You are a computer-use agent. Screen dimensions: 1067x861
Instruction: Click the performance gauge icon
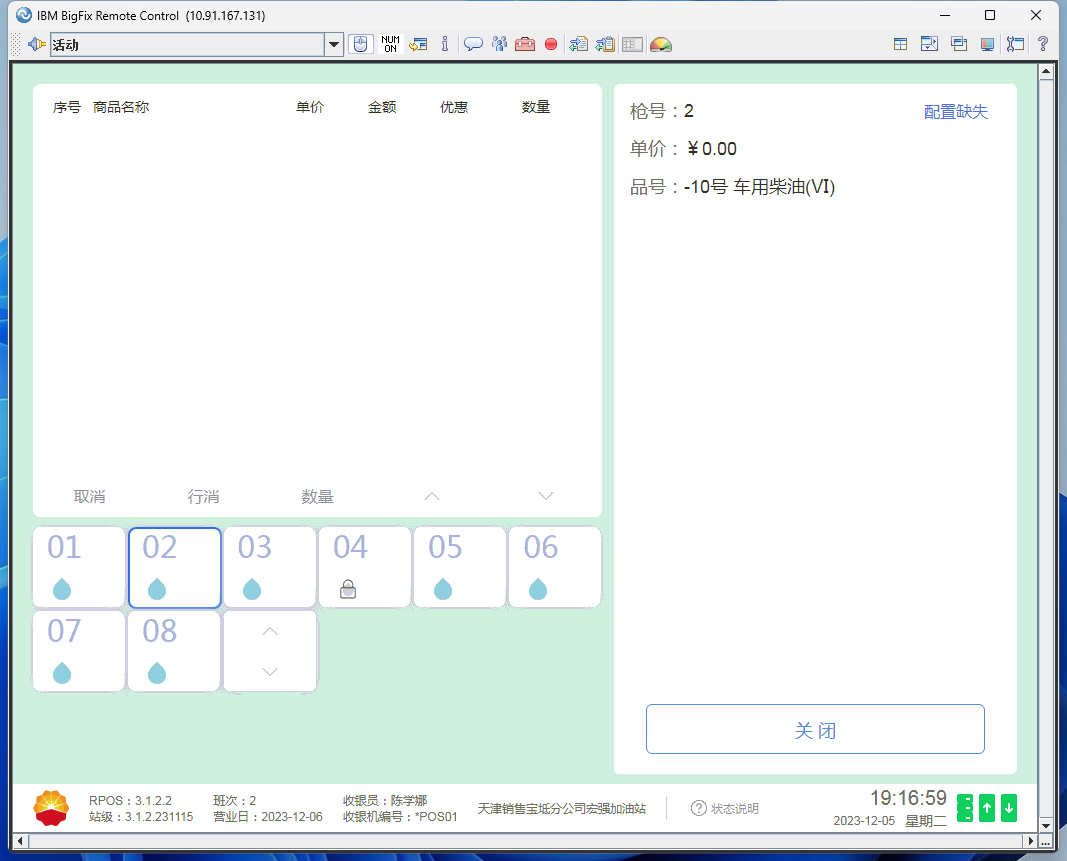coord(660,44)
